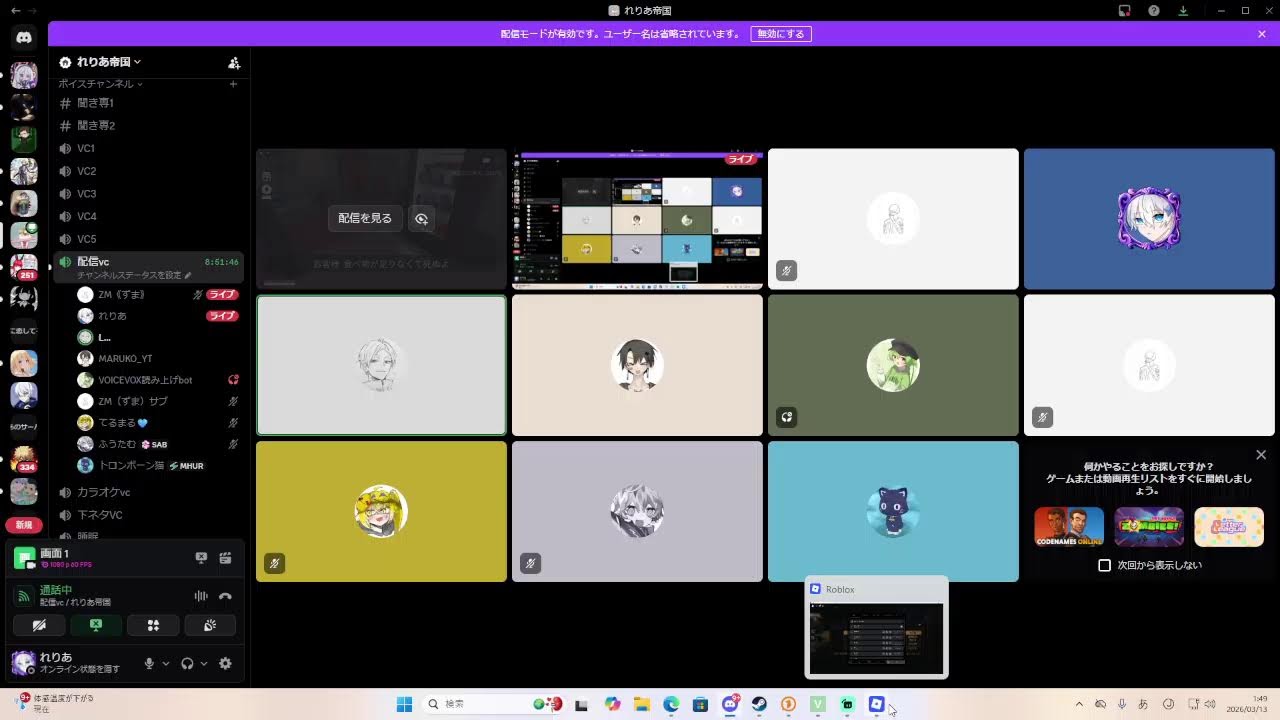Launch the pastel activity tile on the right
The image size is (1280, 720).
(x=1229, y=527)
